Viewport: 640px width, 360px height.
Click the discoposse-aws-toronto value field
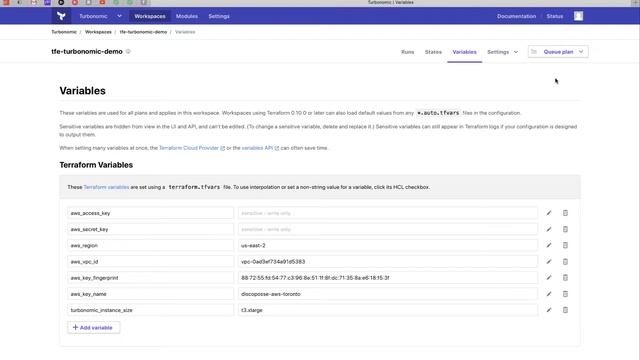point(388,294)
